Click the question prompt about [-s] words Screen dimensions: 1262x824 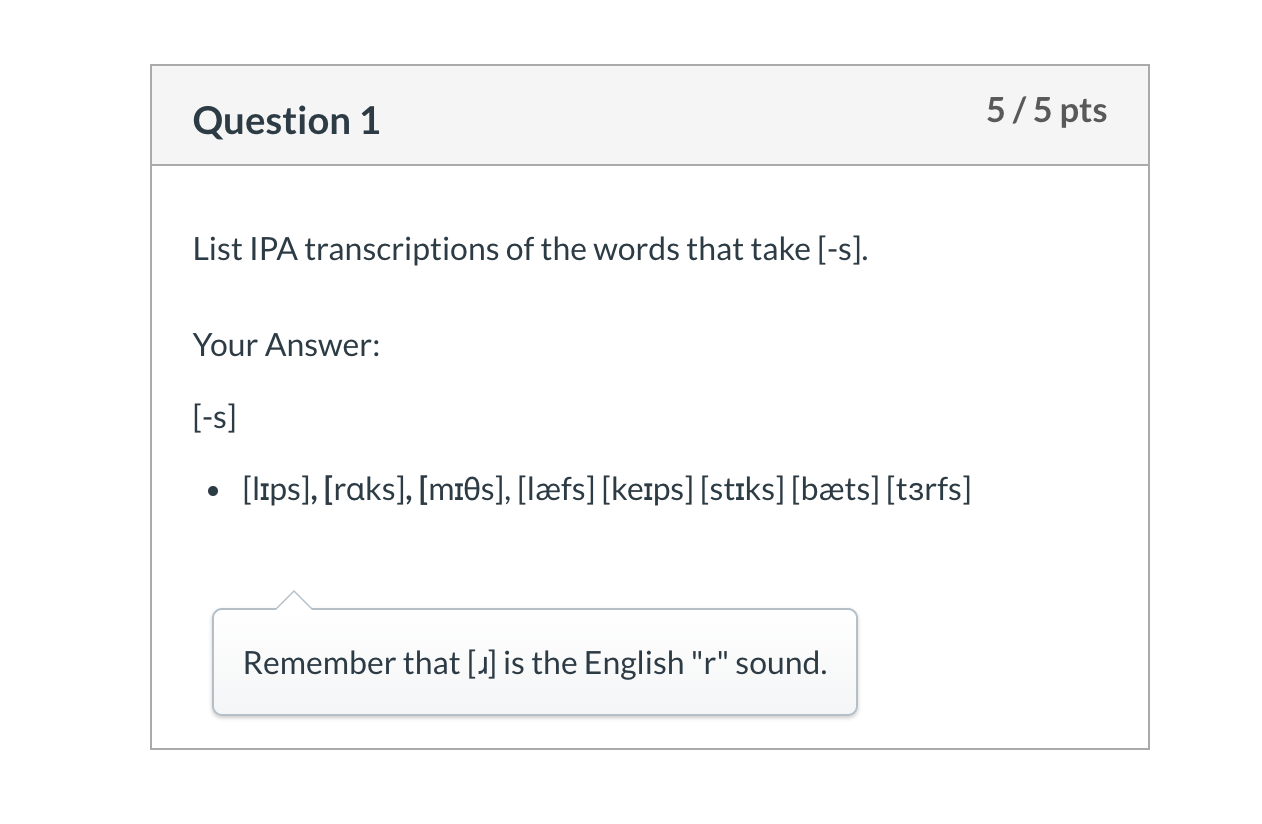(531, 249)
